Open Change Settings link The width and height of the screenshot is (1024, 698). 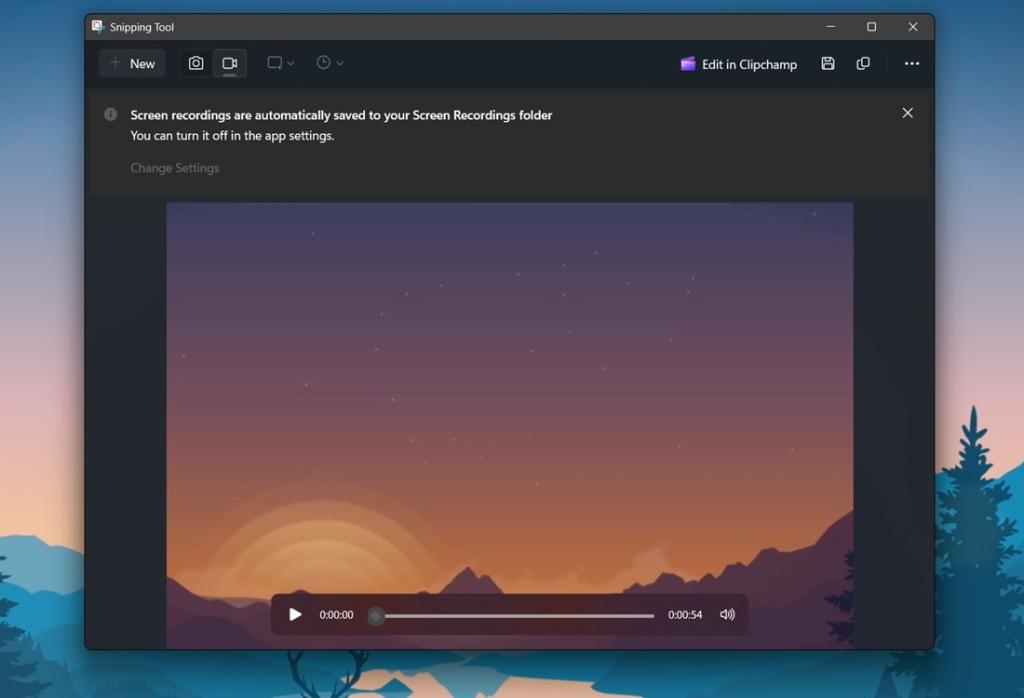[174, 167]
